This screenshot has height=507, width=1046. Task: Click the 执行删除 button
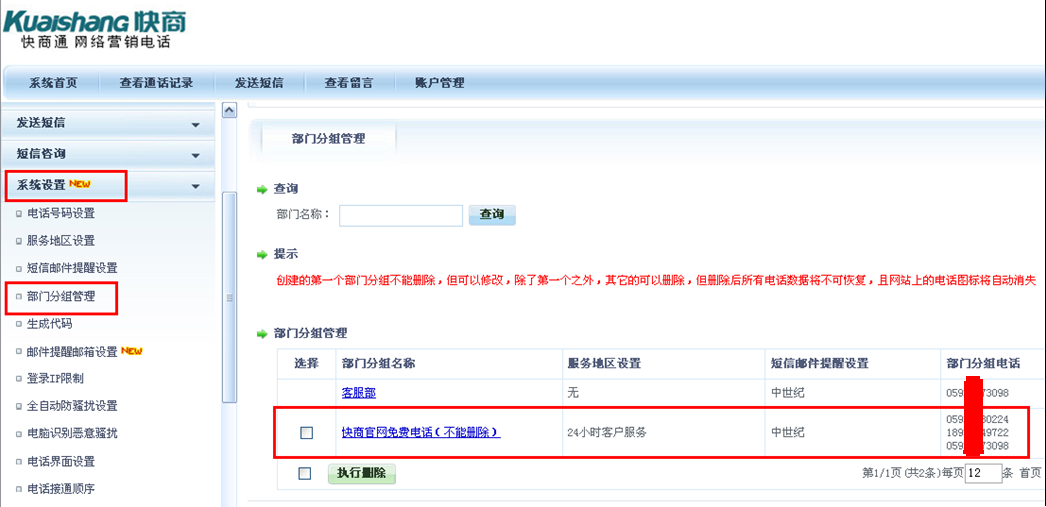(x=362, y=474)
